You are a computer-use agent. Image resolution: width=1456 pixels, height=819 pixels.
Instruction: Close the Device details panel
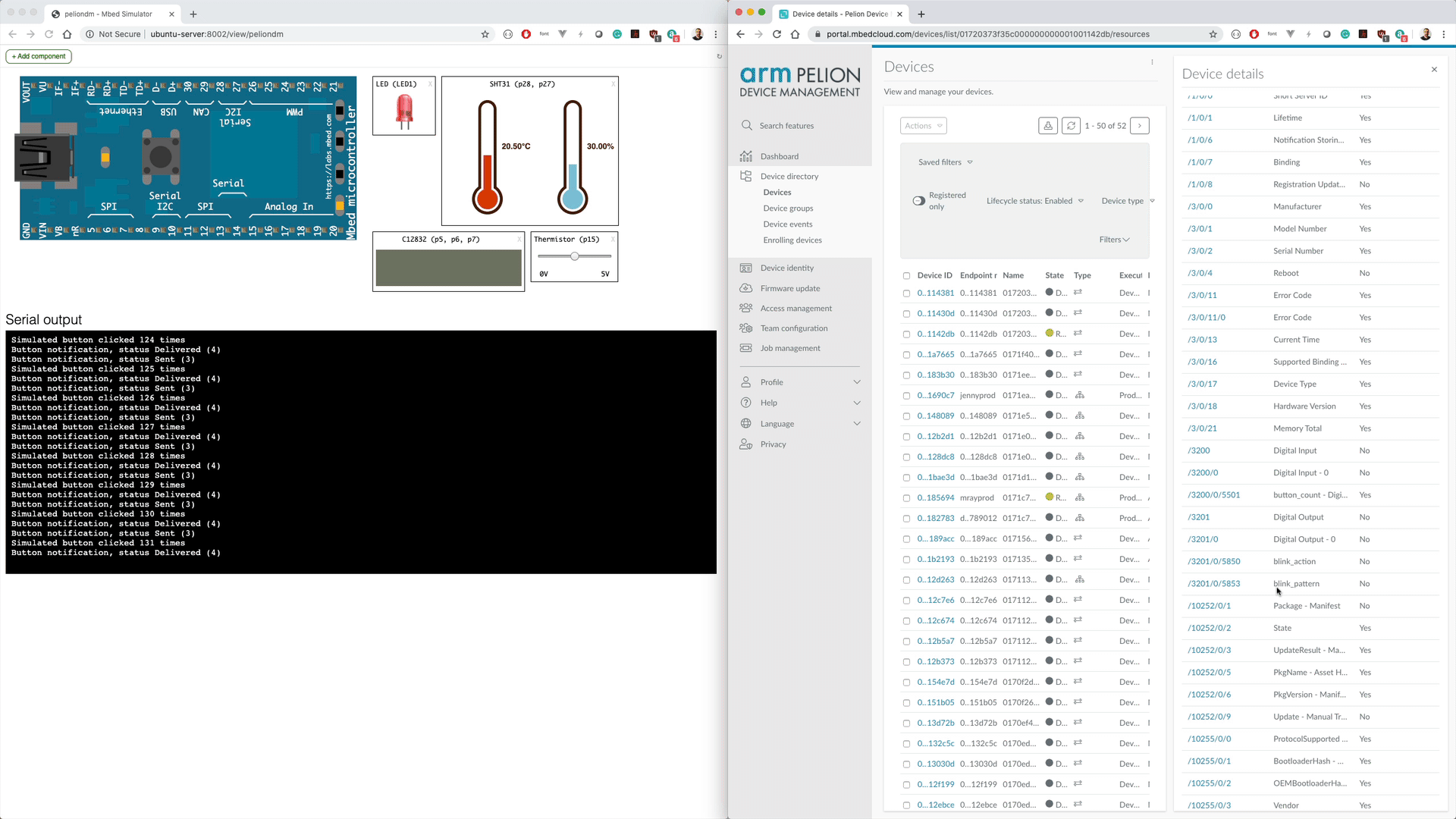(1434, 70)
